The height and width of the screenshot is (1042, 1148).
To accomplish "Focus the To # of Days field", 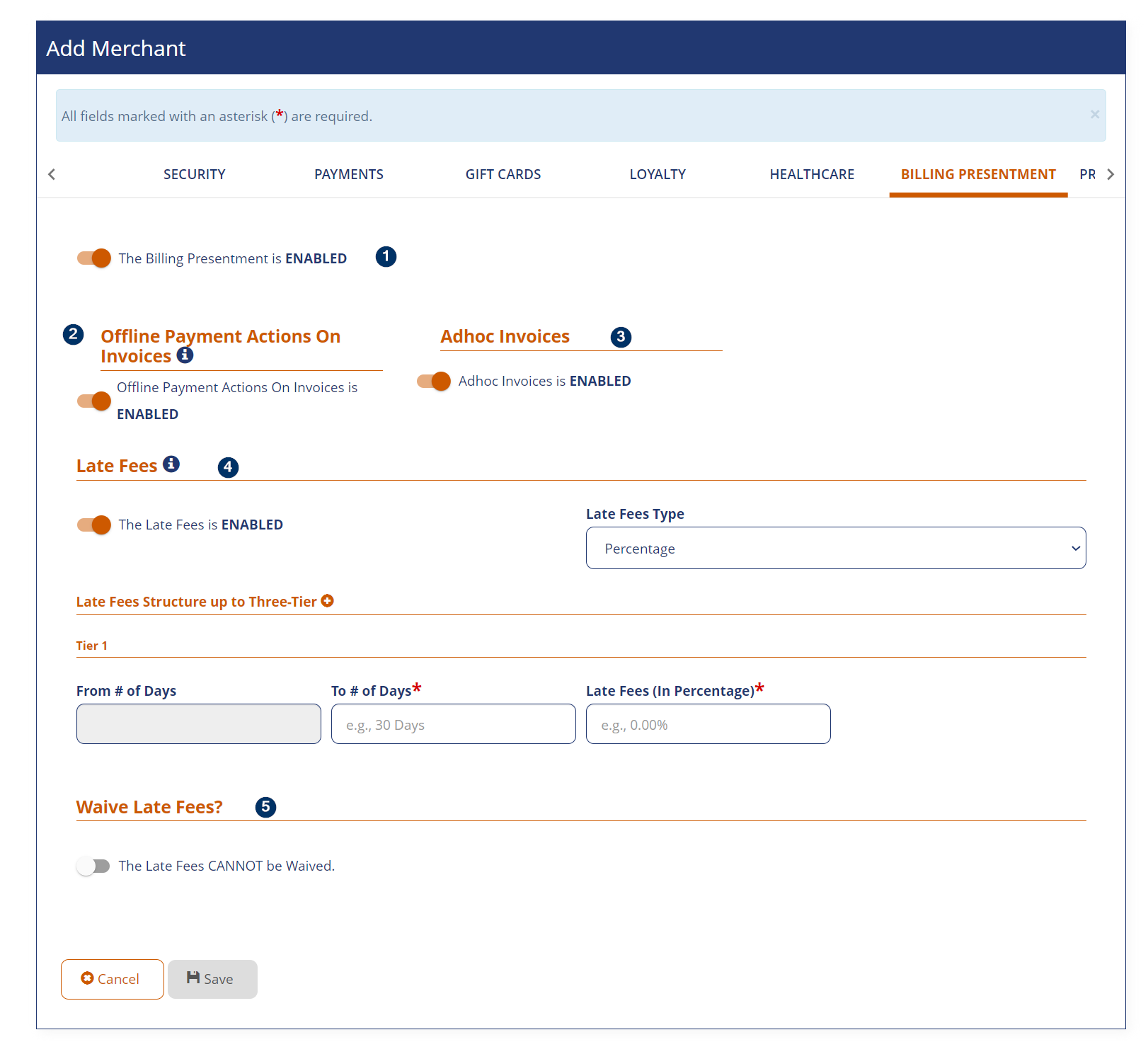I will point(453,724).
